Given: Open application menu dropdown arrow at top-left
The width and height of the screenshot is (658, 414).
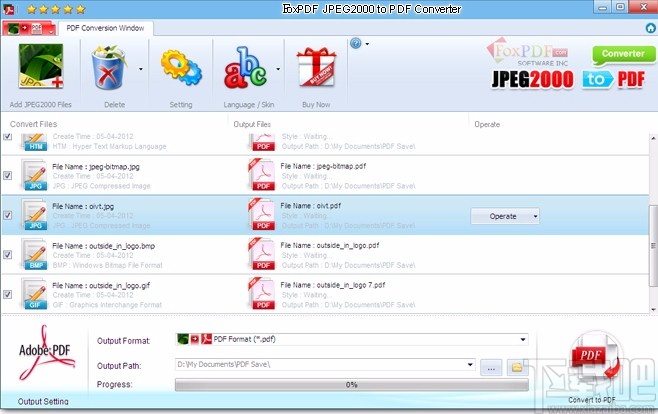Looking at the screenshot, I should point(51,31).
